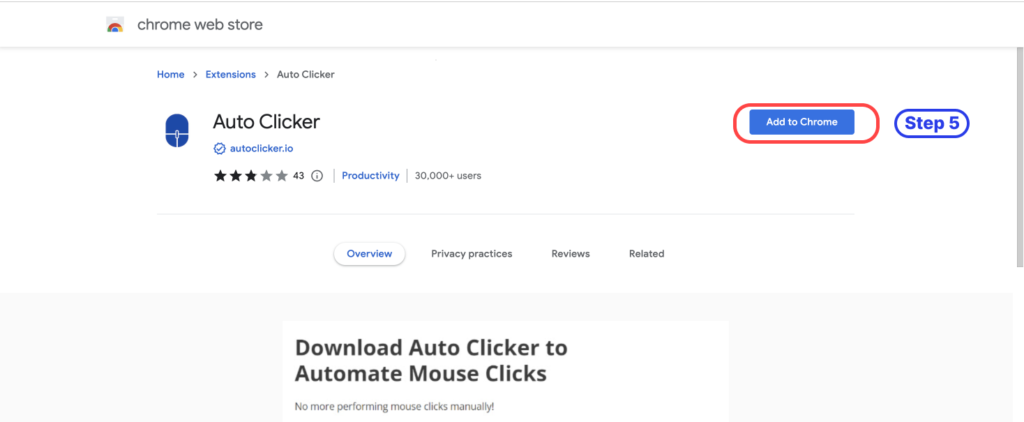Click the first filled rating star

tap(220, 176)
